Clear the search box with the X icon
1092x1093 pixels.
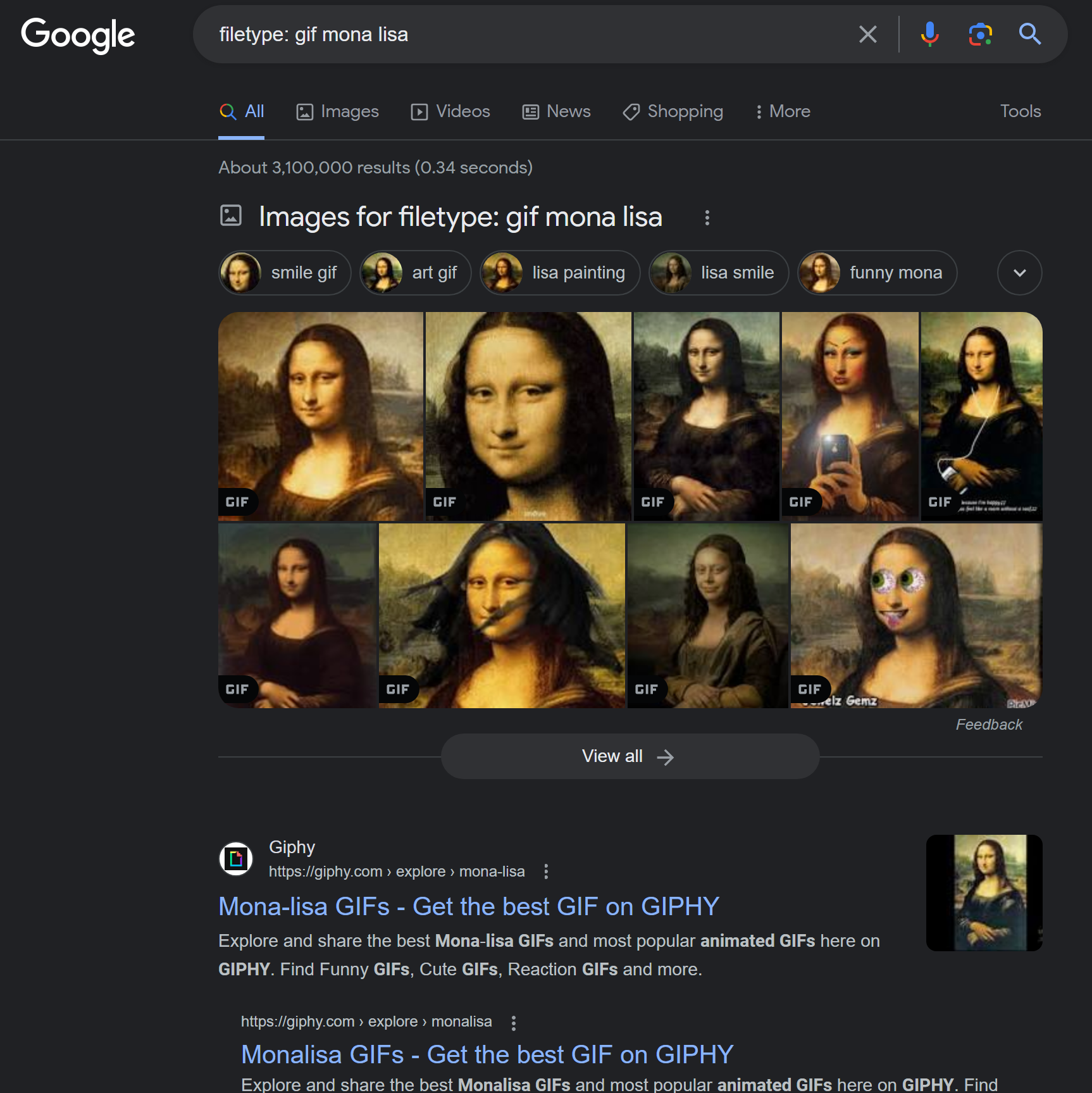tap(867, 34)
